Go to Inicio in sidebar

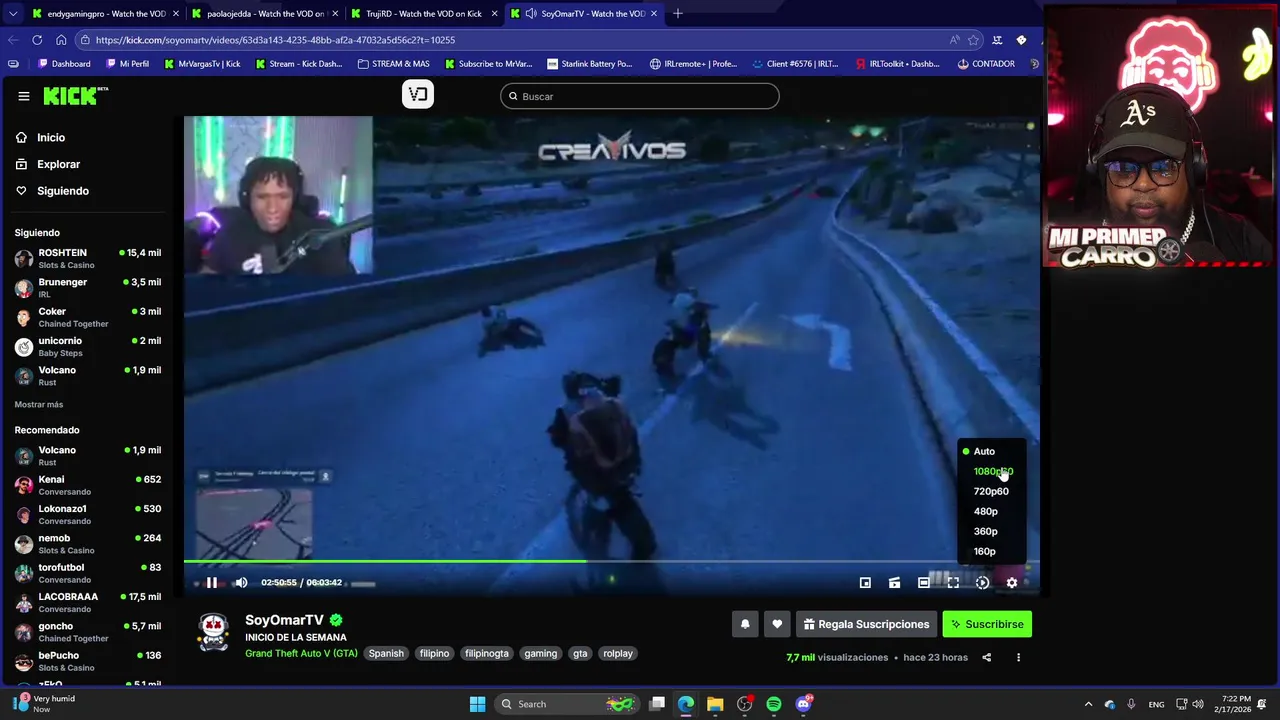[x=51, y=137]
